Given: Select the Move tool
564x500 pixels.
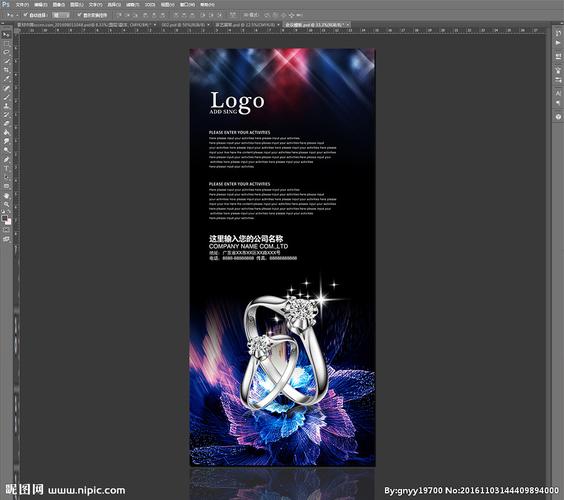Looking at the screenshot, I should click(6, 35).
